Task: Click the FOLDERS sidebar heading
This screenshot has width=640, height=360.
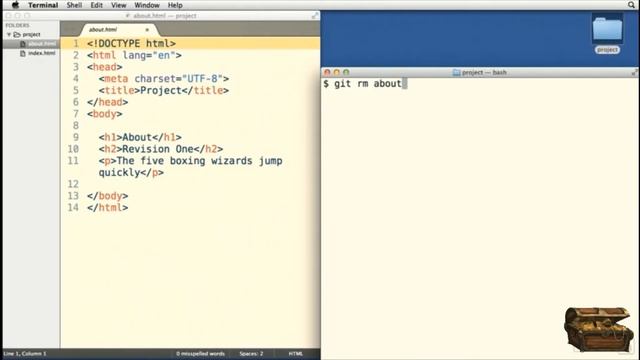Action: (x=17, y=25)
